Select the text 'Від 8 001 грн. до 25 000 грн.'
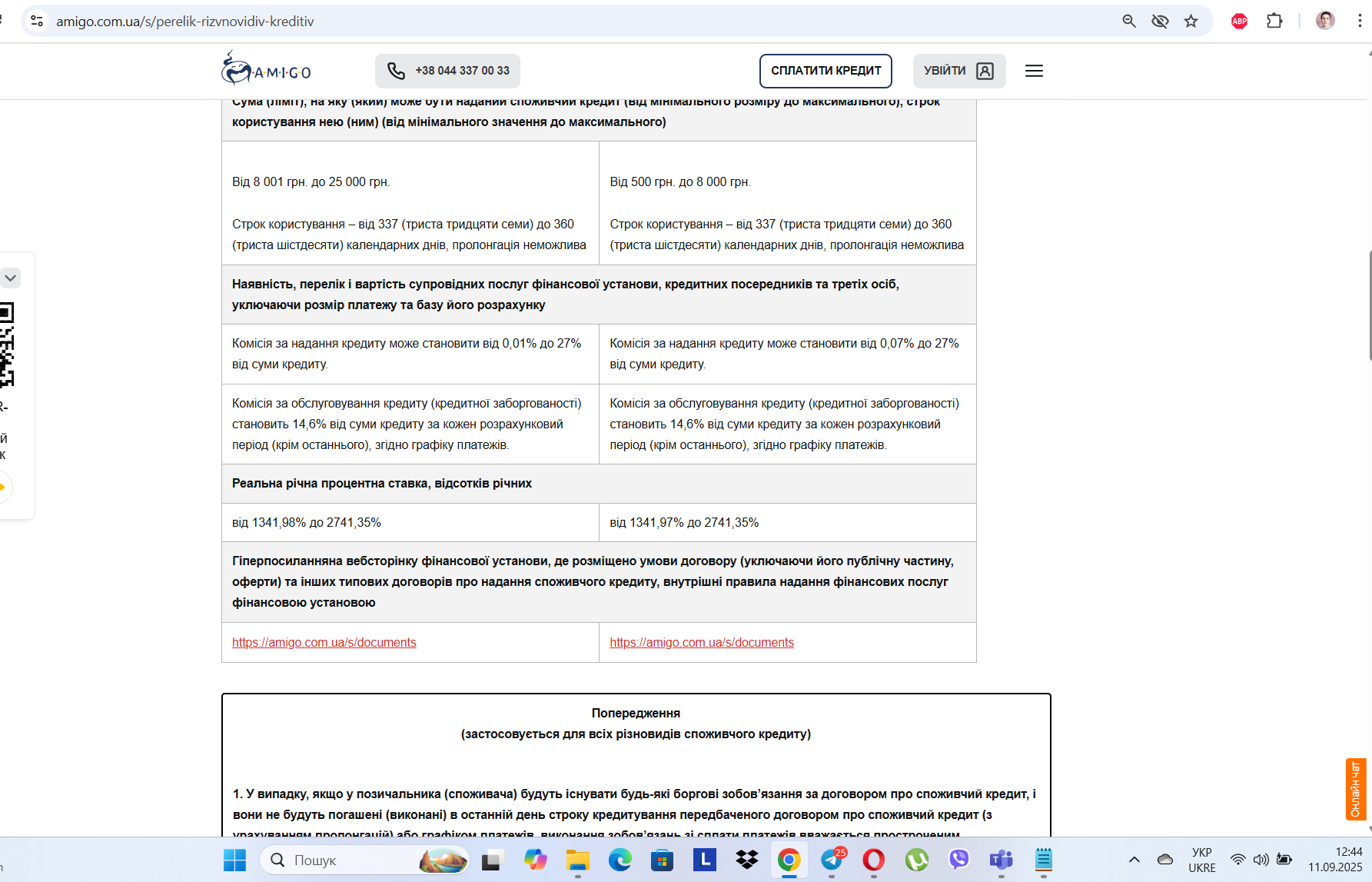1372x882 pixels. [311, 182]
